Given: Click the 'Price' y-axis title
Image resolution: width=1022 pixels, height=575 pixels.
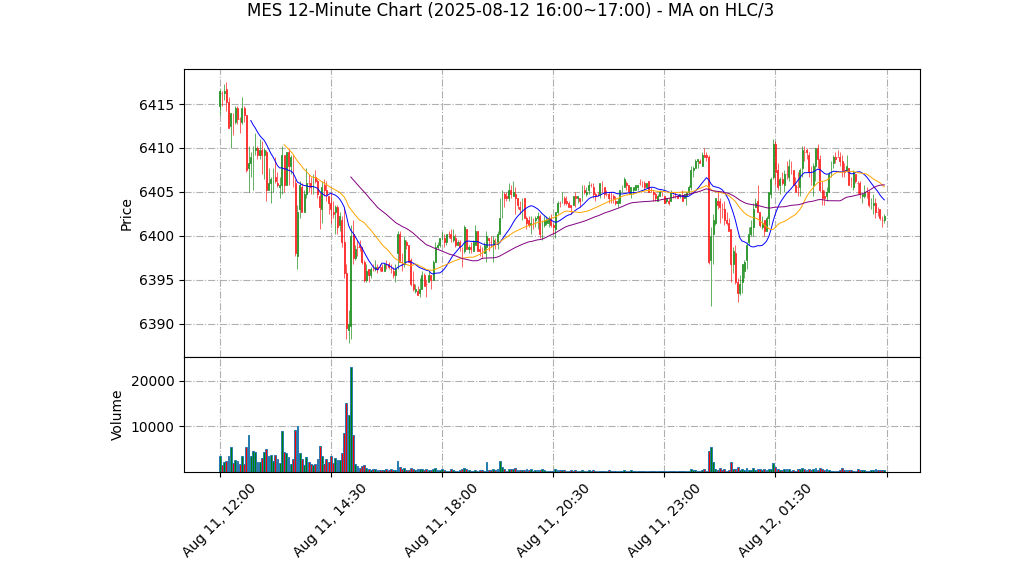Looking at the screenshot, I should point(126,215).
